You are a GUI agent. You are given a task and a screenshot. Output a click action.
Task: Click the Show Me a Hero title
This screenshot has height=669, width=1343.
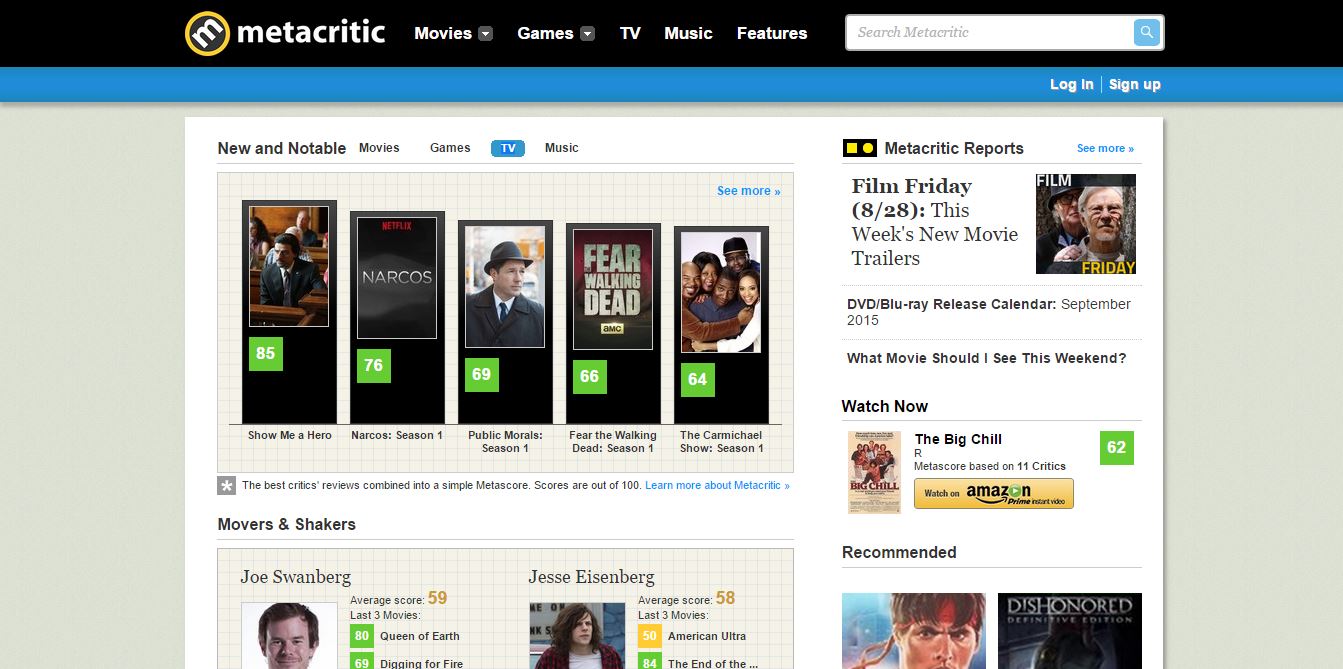coord(290,435)
